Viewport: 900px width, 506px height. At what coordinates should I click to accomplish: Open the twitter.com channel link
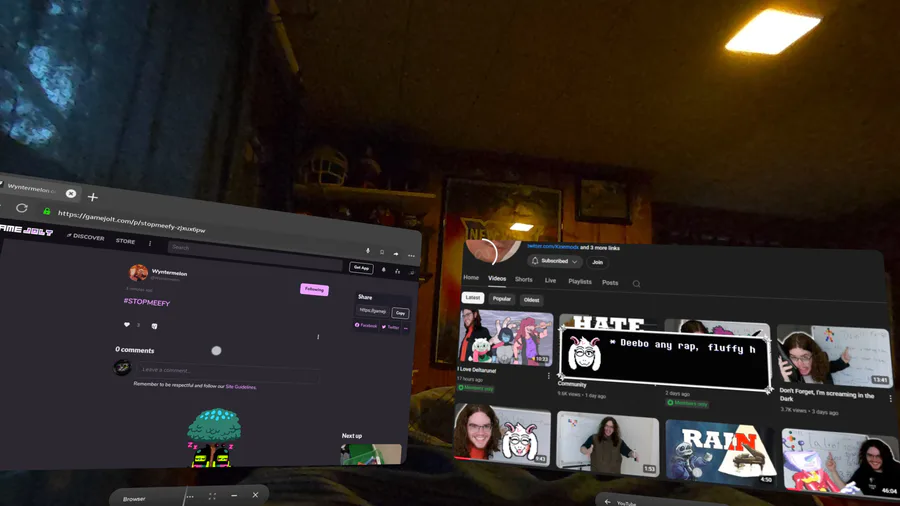coord(552,246)
